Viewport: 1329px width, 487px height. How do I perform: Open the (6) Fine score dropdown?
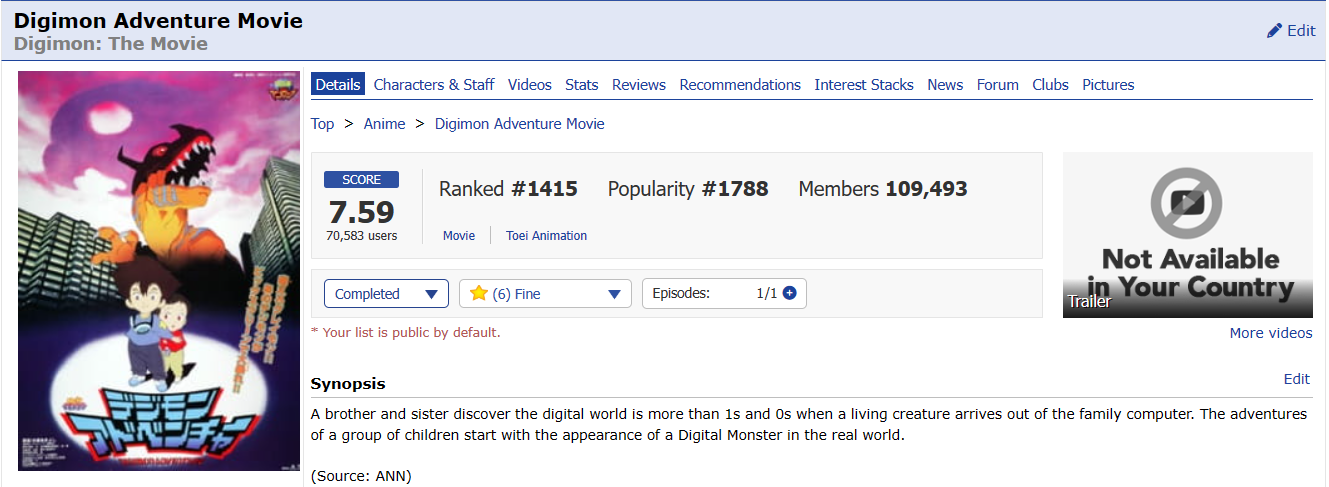[545, 294]
